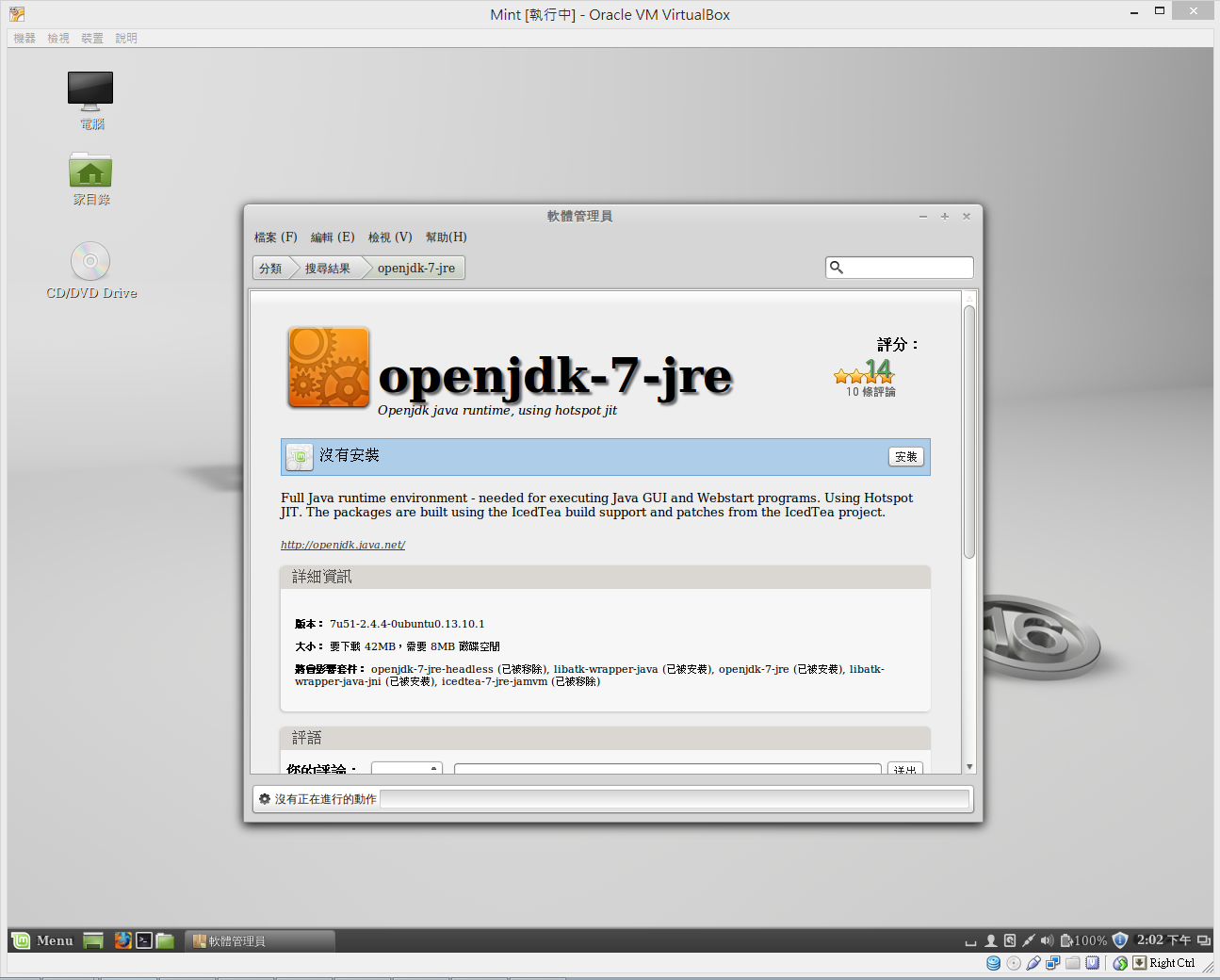Click the user applet icon in panel
This screenshot has width=1220, height=980.
[991, 940]
